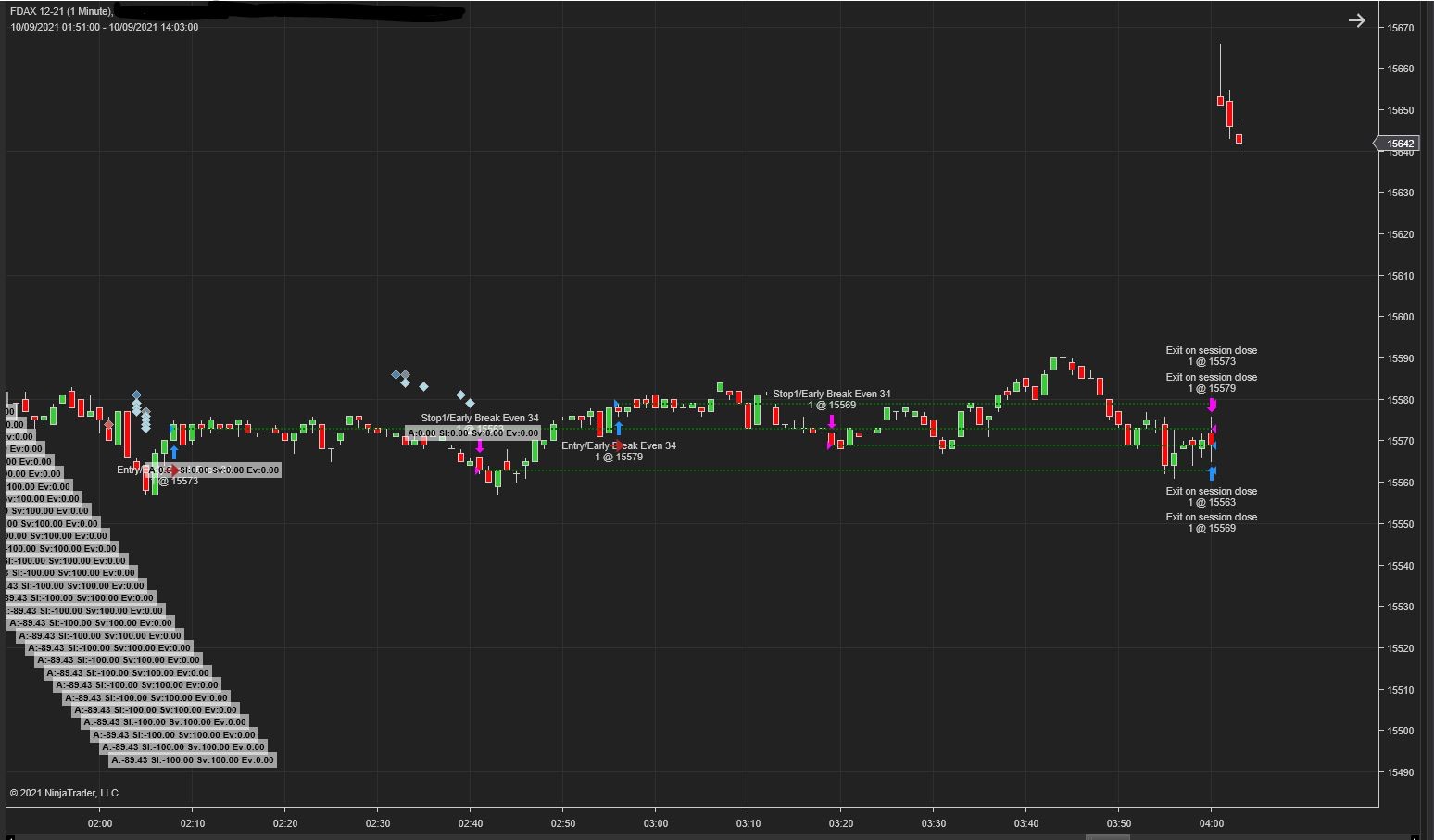Click the blue entry arrow beside the '@ 15573' entry label

tap(174, 453)
